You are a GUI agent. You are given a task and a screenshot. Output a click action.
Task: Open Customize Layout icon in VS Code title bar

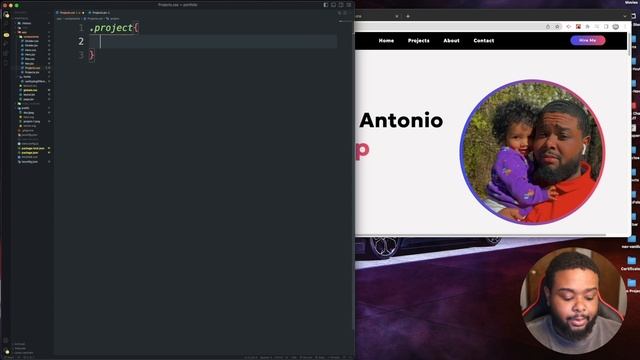pos(349,5)
